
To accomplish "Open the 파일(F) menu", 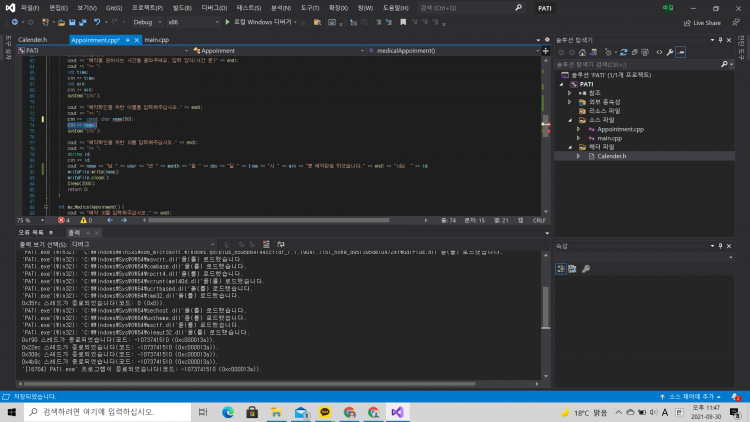I will 30,8.
